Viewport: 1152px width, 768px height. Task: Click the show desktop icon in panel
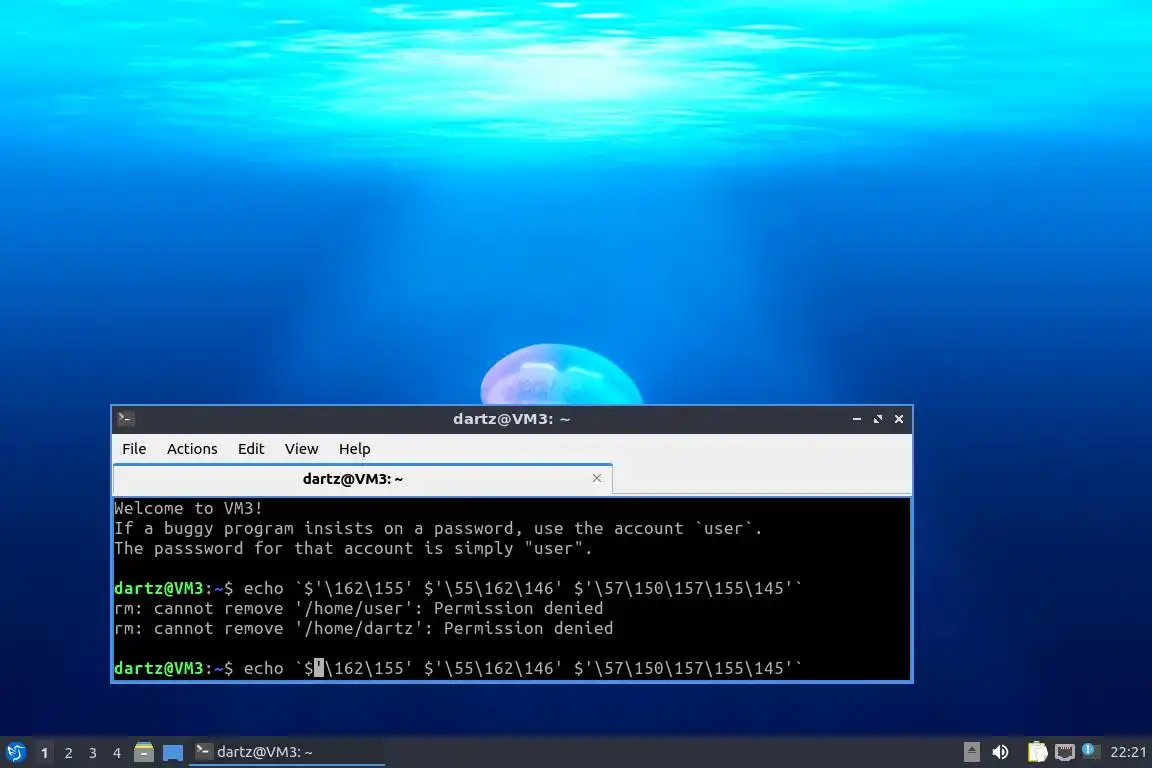click(173, 752)
